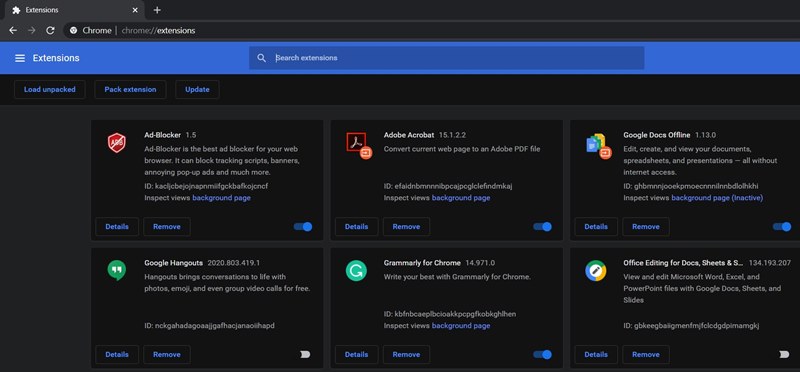Reload the extensions page
The image size is (800, 372).
tap(50, 31)
